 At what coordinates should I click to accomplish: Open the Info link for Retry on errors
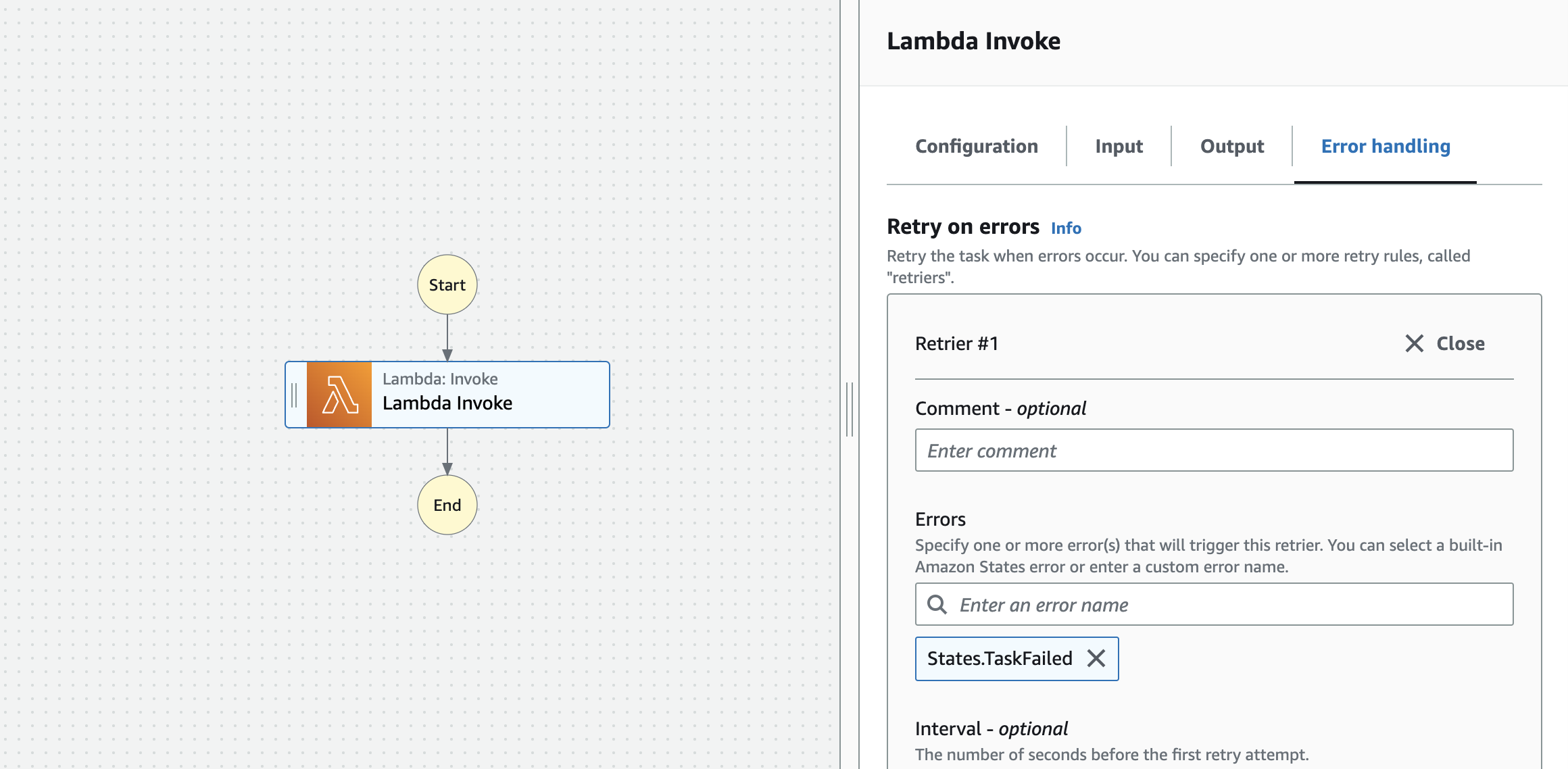[1066, 228]
